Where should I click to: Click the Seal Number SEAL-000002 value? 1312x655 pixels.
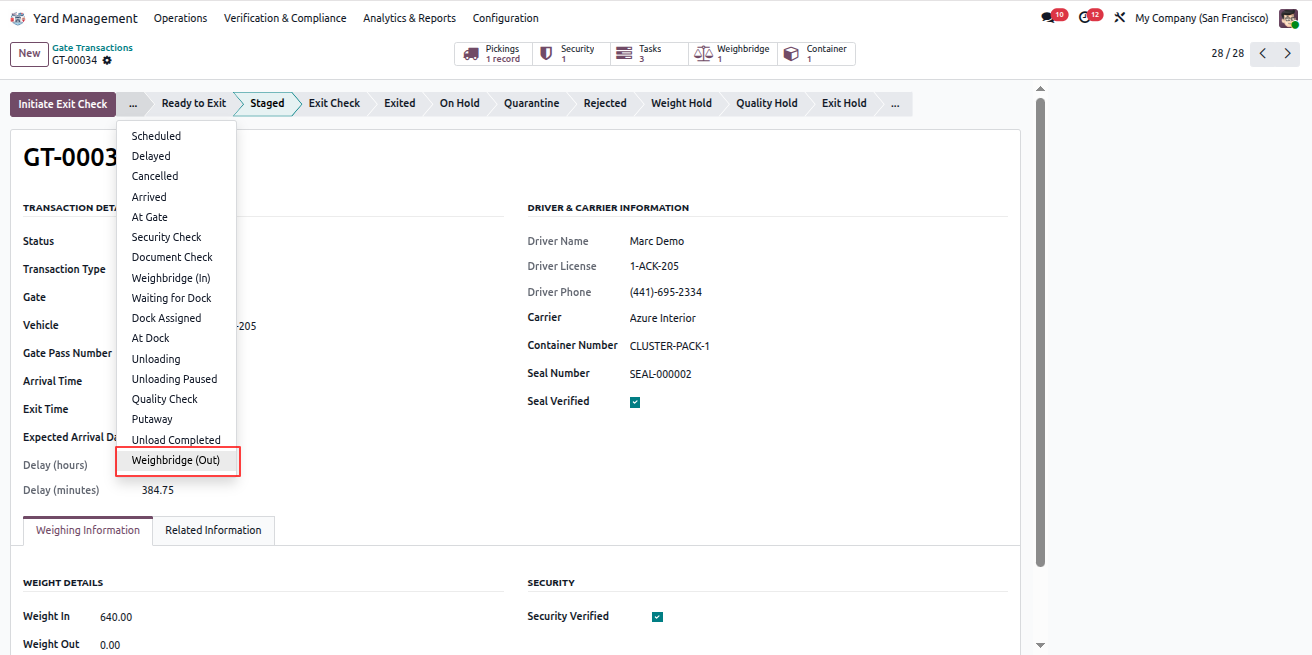660,374
